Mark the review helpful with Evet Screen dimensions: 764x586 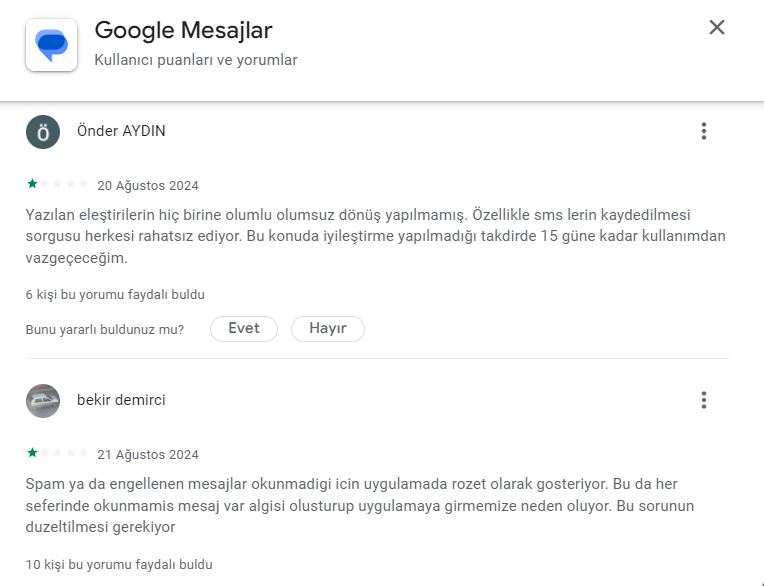point(244,329)
